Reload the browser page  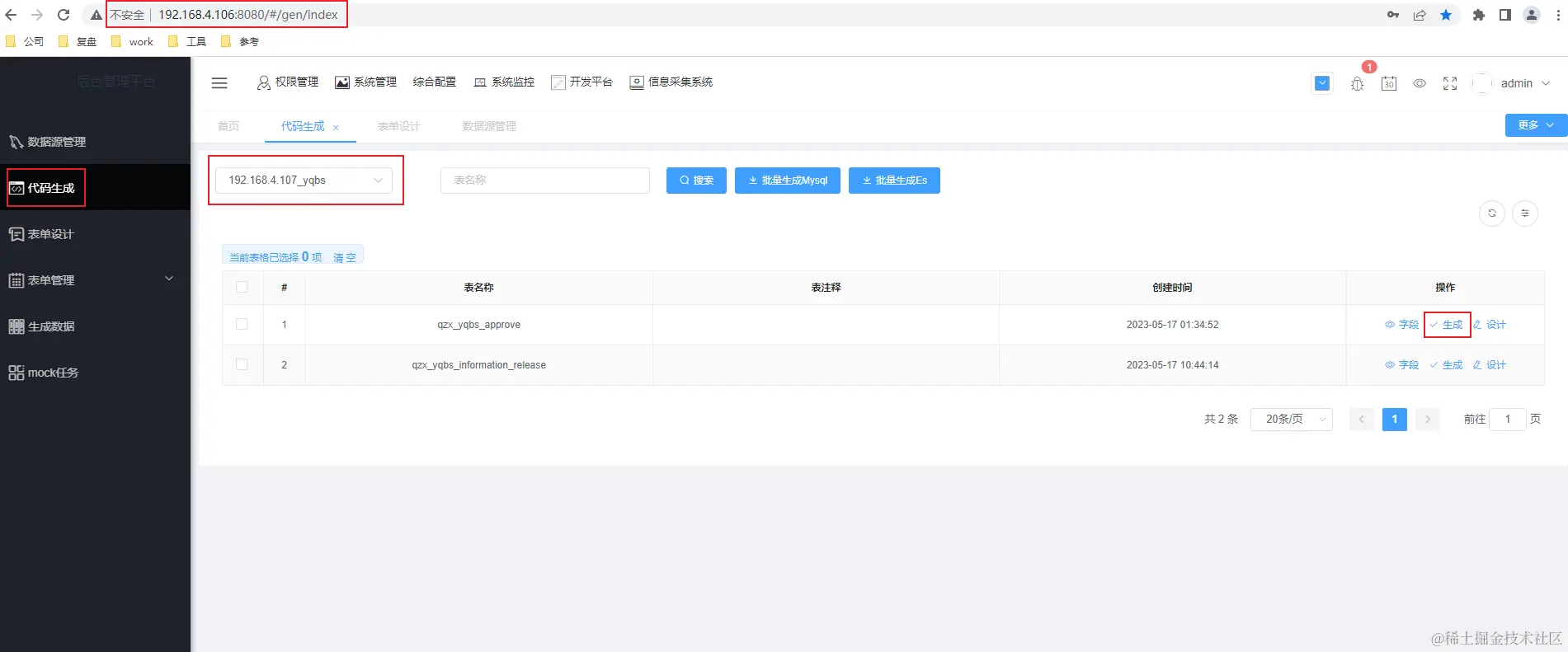coord(64,15)
